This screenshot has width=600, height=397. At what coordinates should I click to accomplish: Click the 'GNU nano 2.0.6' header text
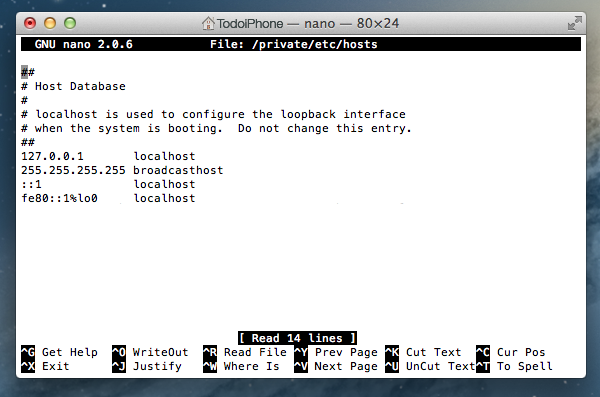pyautogui.click(x=84, y=44)
